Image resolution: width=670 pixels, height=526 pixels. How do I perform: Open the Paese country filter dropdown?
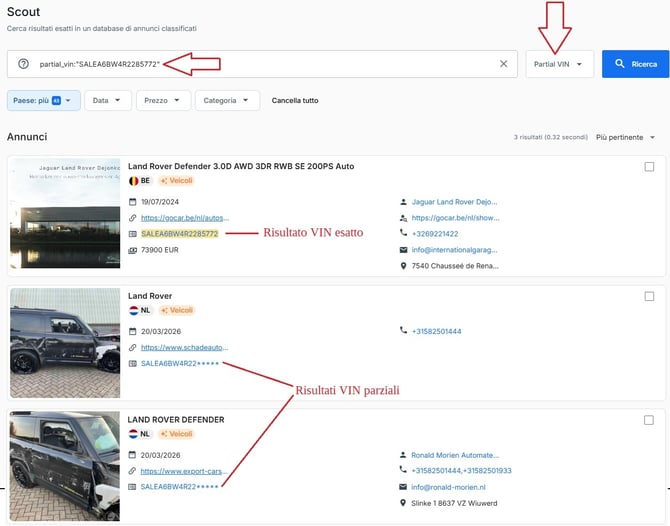[44, 100]
